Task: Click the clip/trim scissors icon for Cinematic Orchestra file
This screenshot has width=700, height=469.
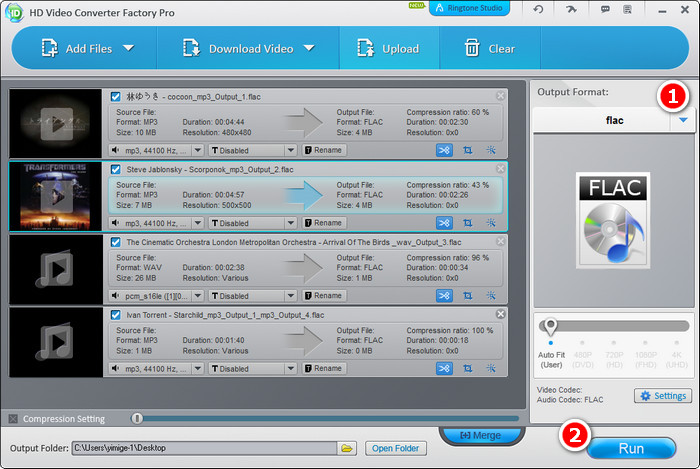Action: click(x=444, y=296)
